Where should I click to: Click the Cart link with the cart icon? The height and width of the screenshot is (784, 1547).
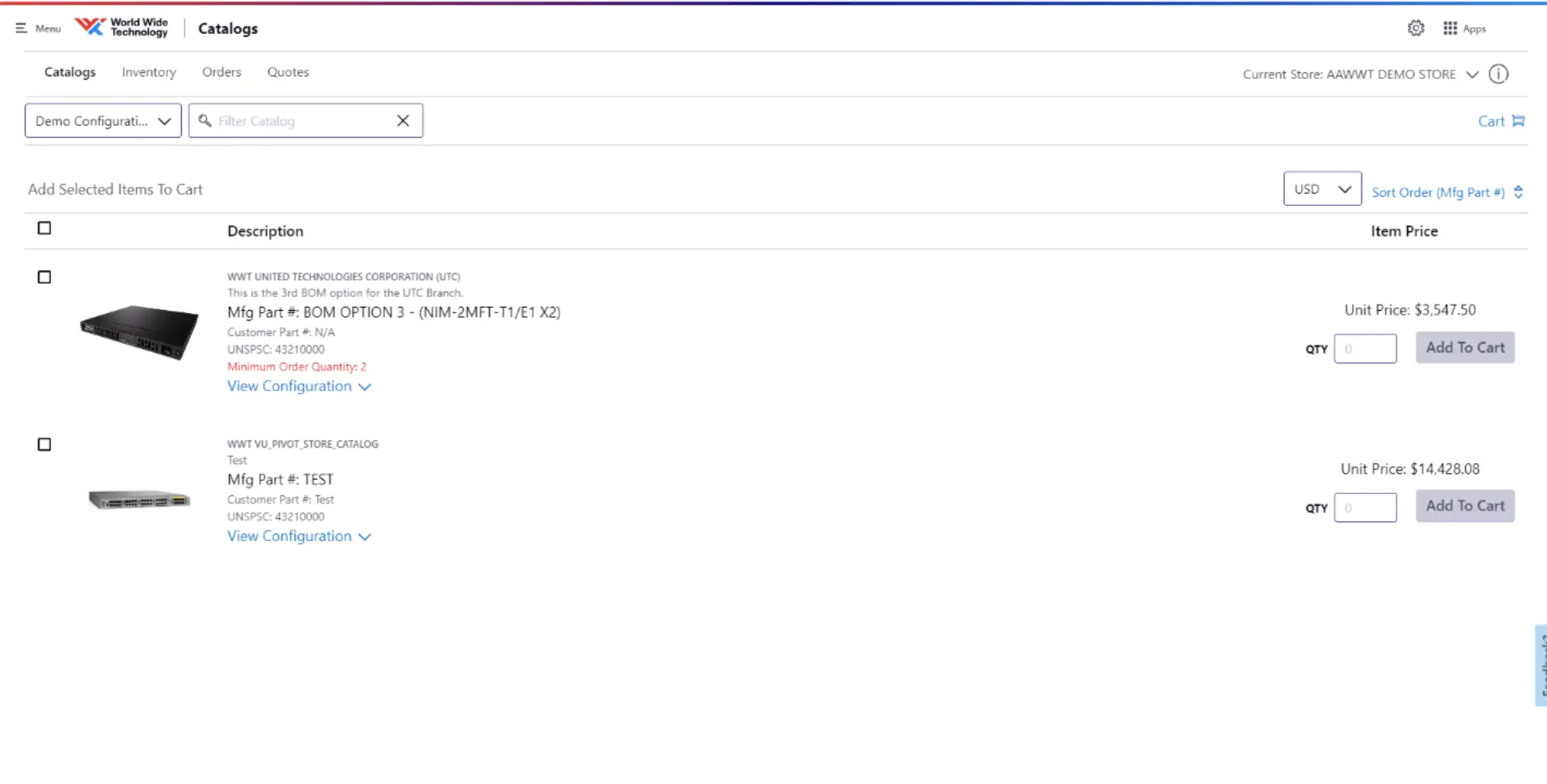(1501, 121)
